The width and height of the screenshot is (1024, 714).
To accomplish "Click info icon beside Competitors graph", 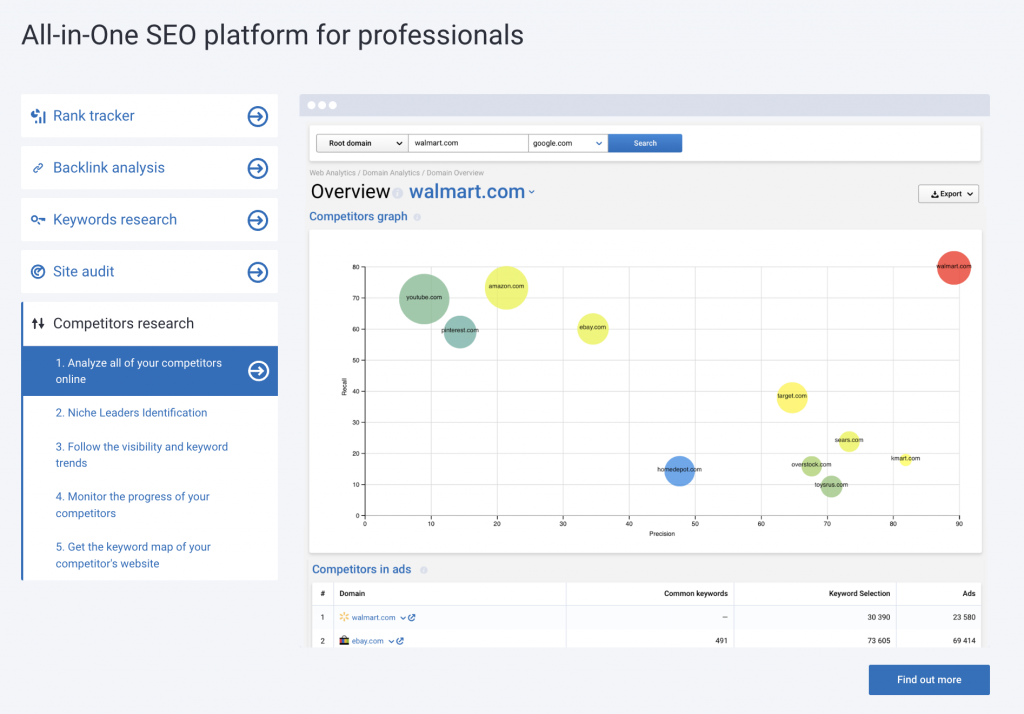I will coord(417,217).
